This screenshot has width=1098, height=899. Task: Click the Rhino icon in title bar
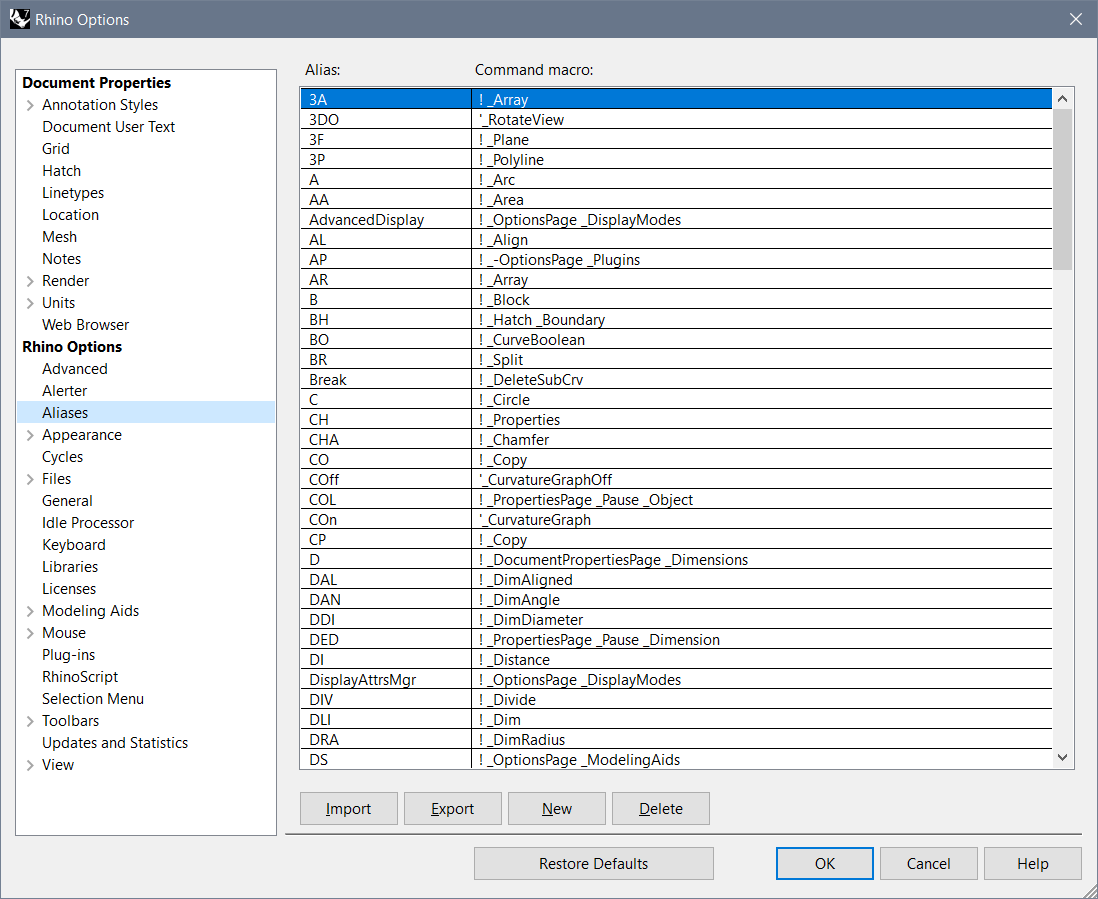point(20,19)
